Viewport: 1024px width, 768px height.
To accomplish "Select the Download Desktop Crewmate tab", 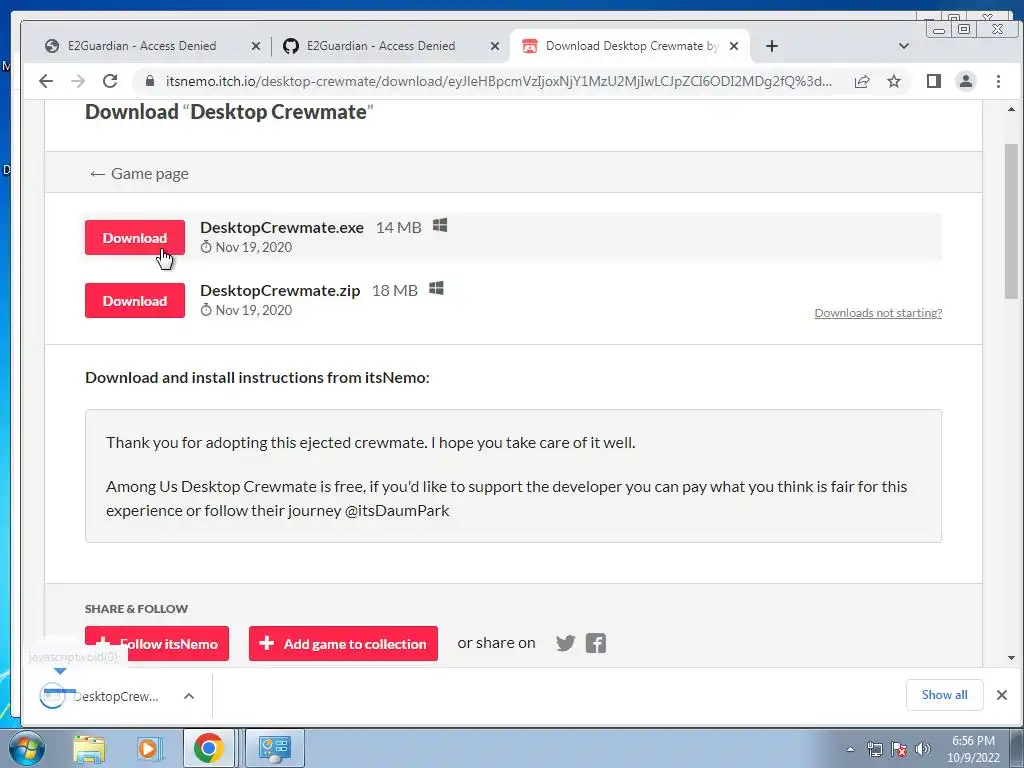I will point(631,46).
